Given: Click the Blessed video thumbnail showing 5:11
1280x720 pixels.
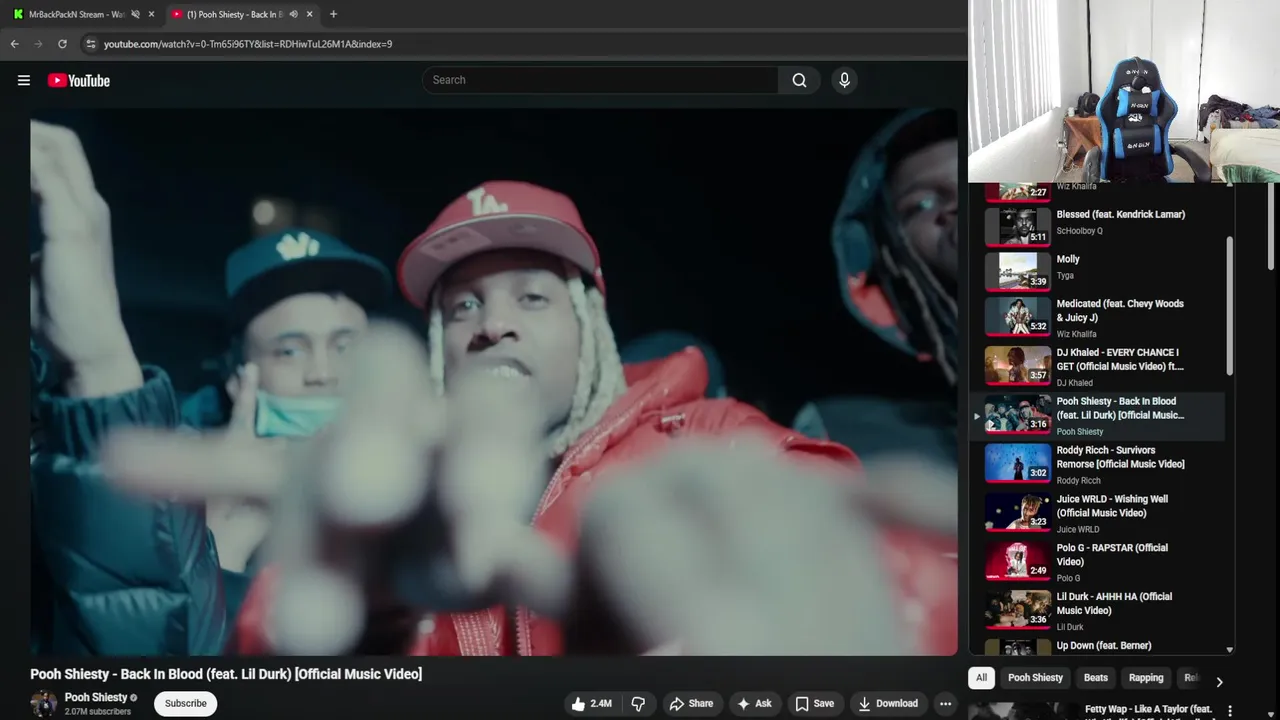Looking at the screenshot, I should [x=1018, y=227].
